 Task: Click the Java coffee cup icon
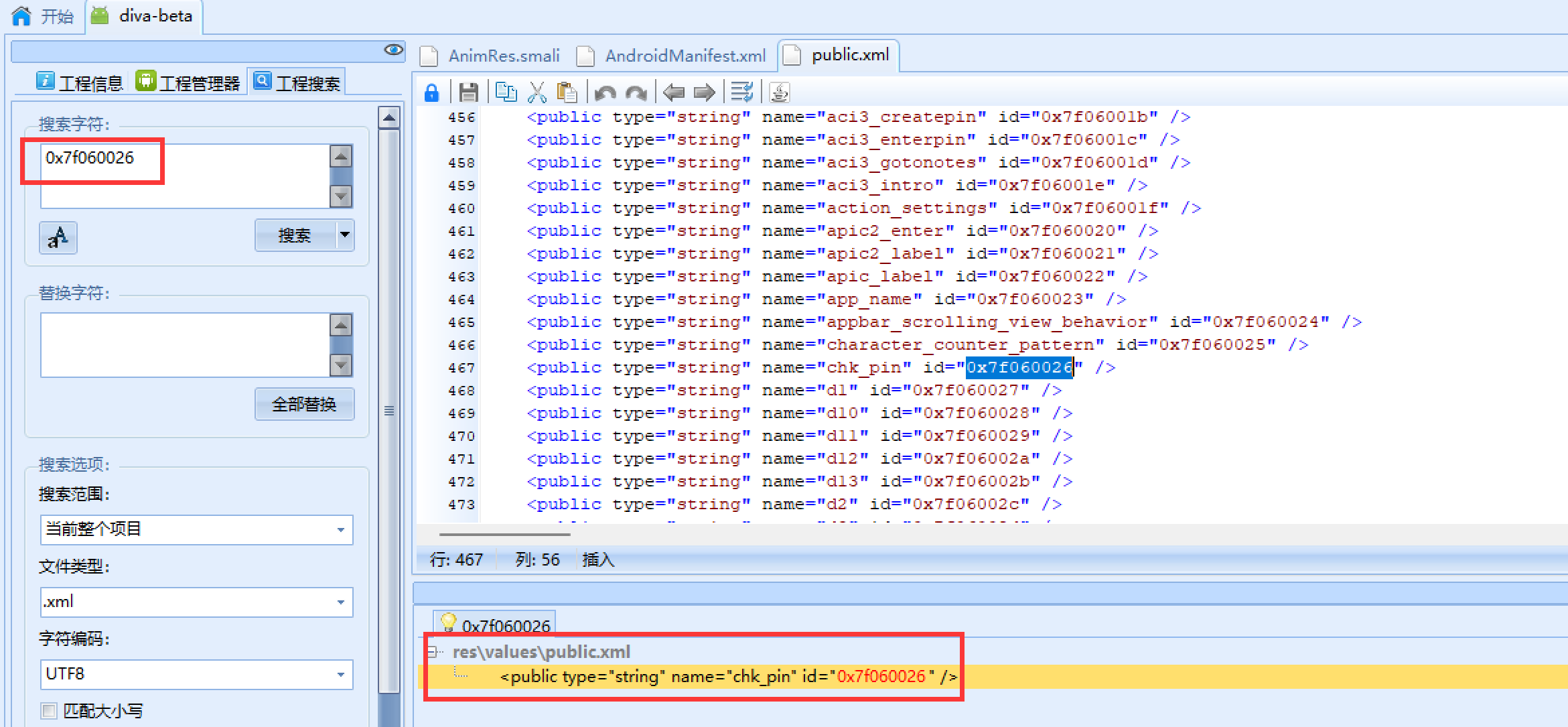(780, 92)
